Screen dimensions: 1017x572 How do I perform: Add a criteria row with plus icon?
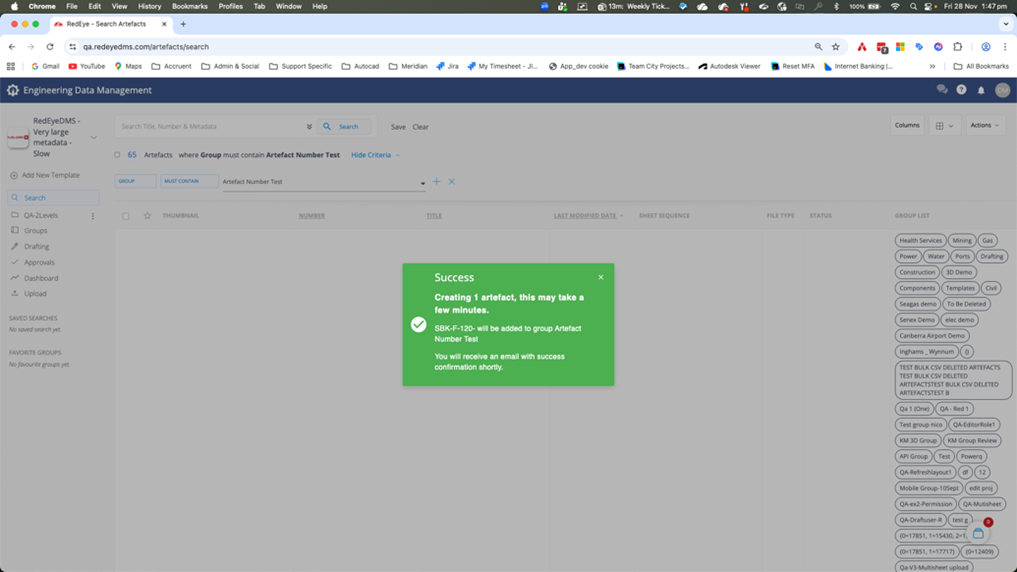coord(436,182)
